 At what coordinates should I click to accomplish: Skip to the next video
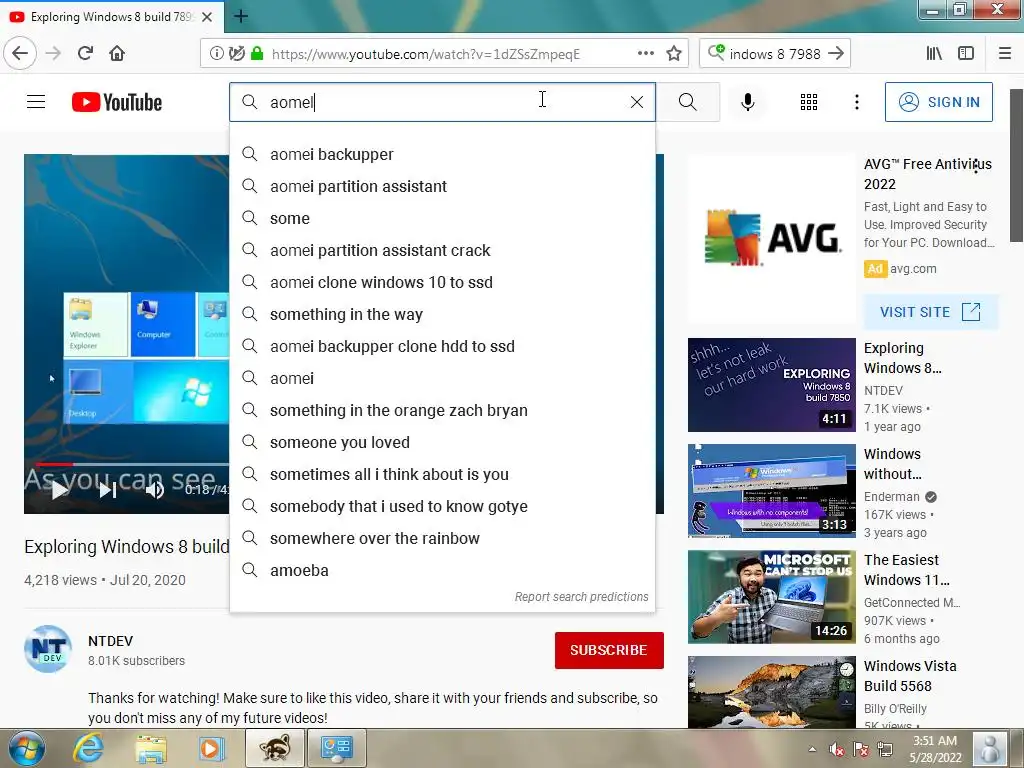click(x=108, y=490)
